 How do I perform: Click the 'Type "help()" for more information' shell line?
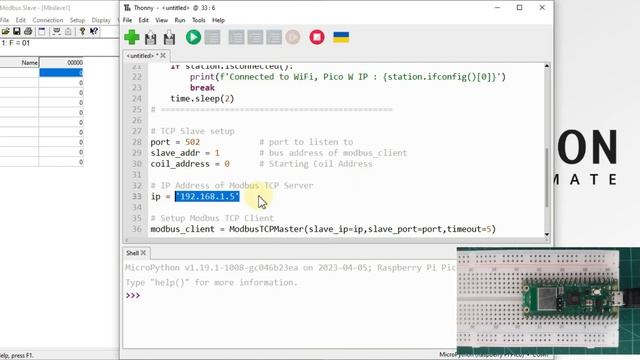click(x=211, y=282)
